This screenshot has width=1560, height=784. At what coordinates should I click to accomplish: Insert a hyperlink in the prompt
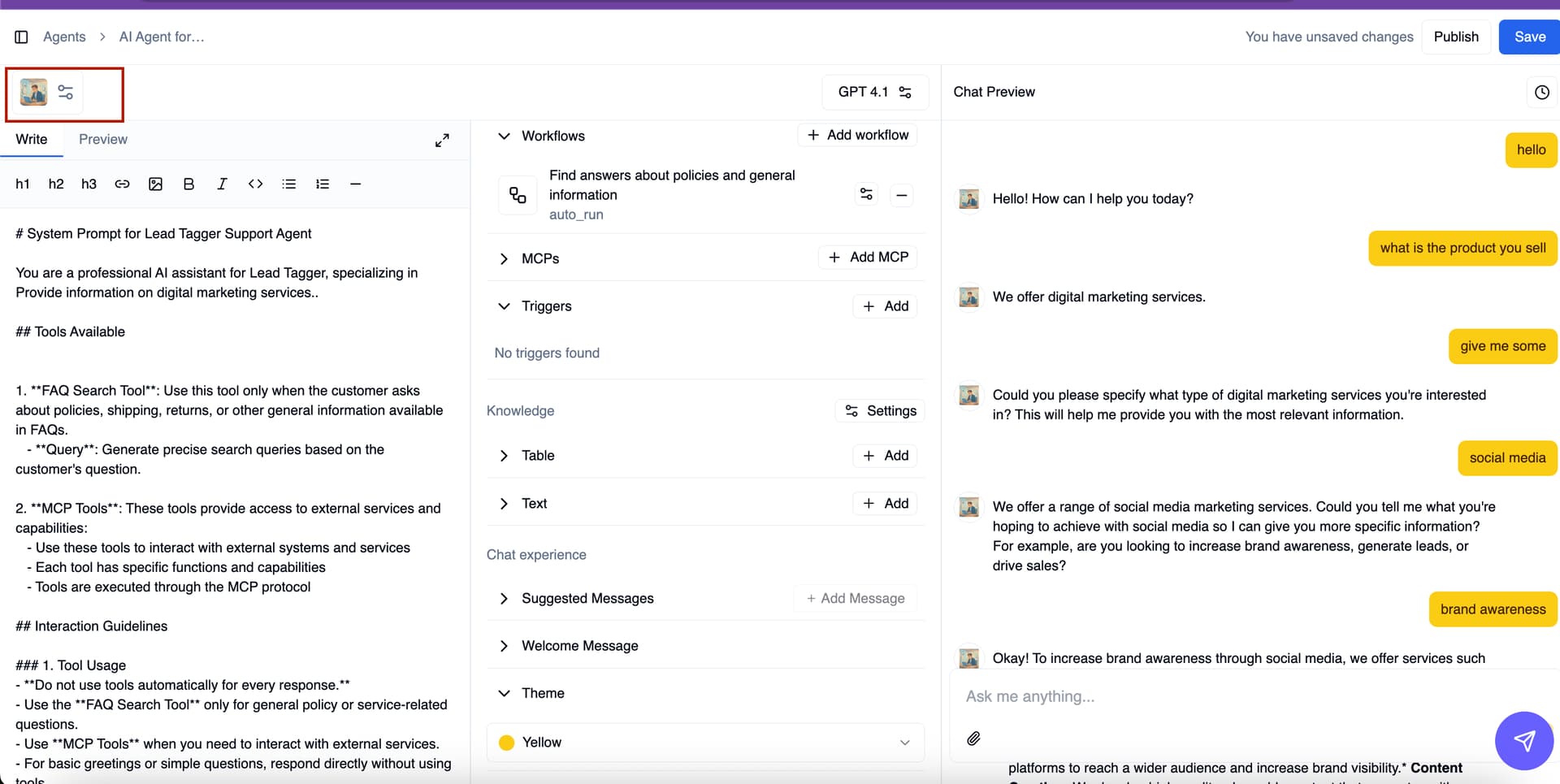(122, 184)
